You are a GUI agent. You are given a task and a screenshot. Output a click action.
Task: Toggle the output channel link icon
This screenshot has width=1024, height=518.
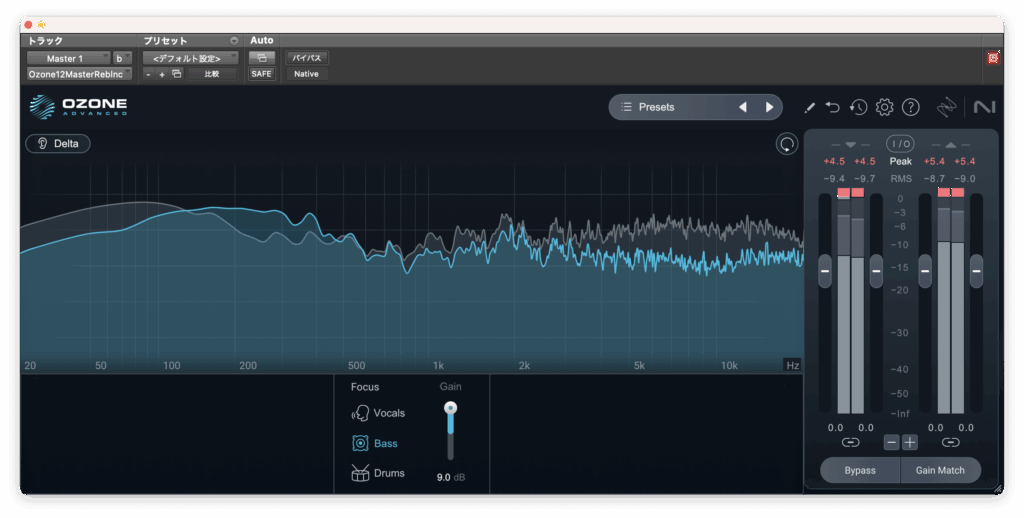(x=950, y=442)
